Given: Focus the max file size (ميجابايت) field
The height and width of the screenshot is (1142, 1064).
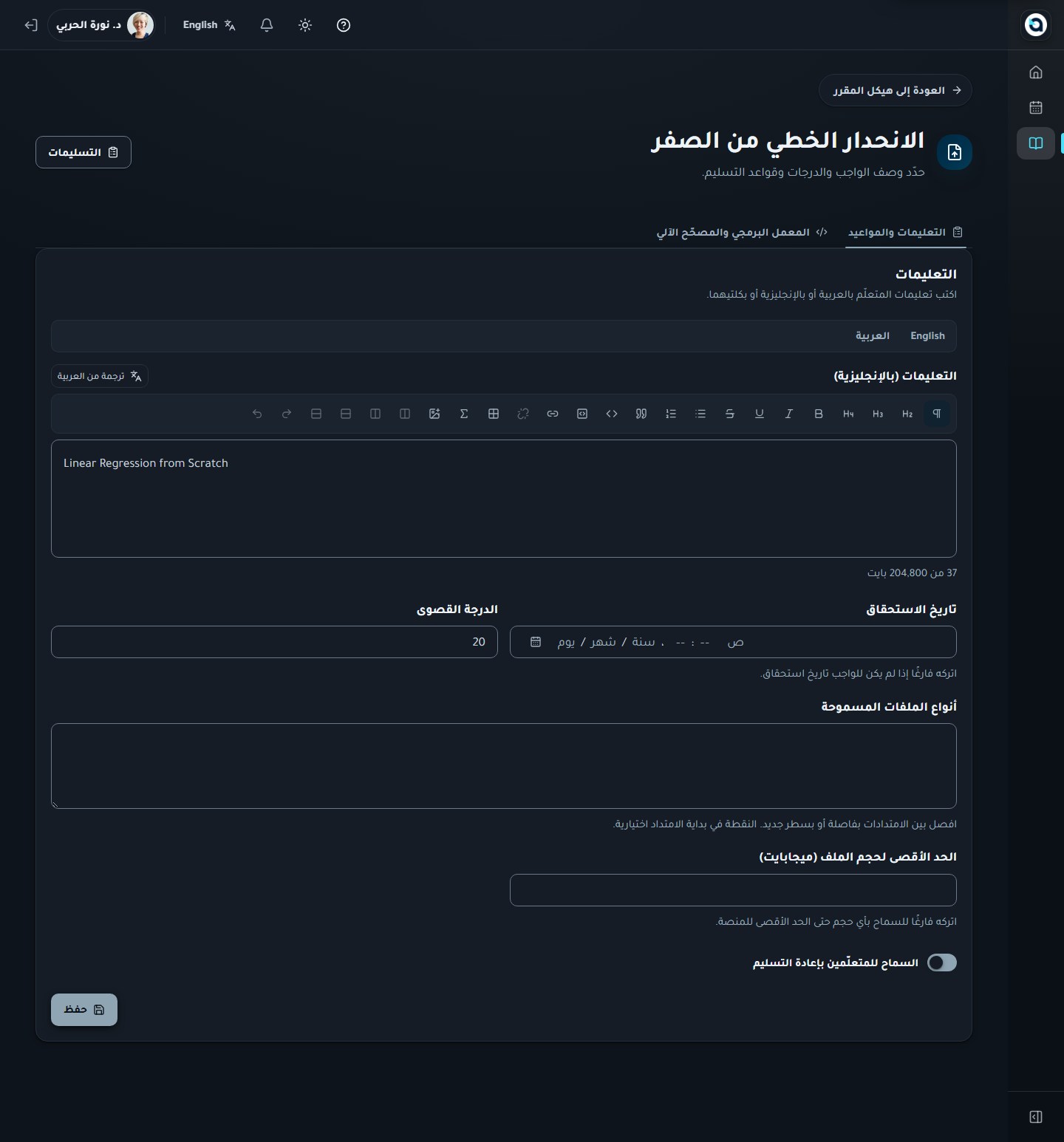Looking at the screenshot, I should tap(733, 890).
